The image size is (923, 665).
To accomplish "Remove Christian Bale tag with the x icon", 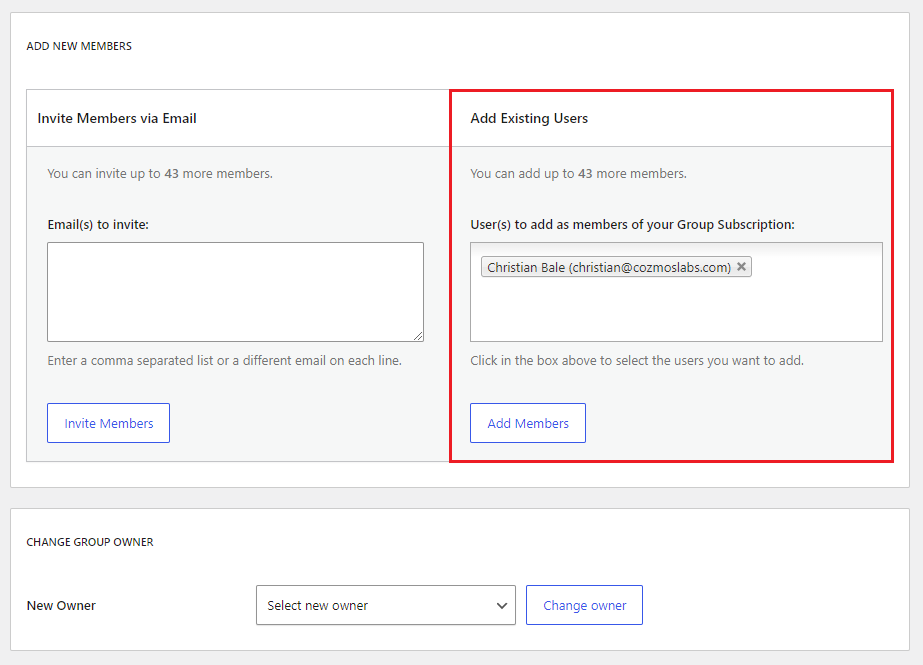I will 741,267.
